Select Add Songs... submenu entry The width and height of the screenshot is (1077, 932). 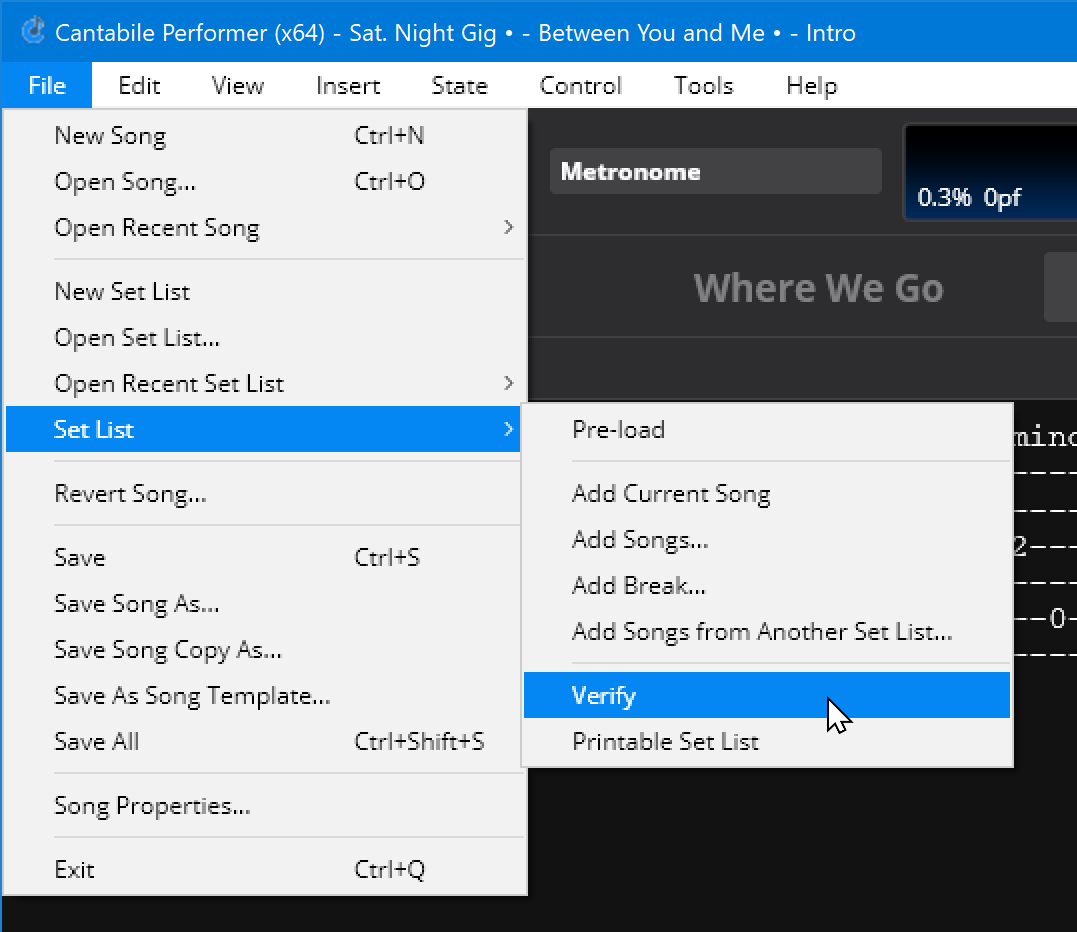(767, 540)
